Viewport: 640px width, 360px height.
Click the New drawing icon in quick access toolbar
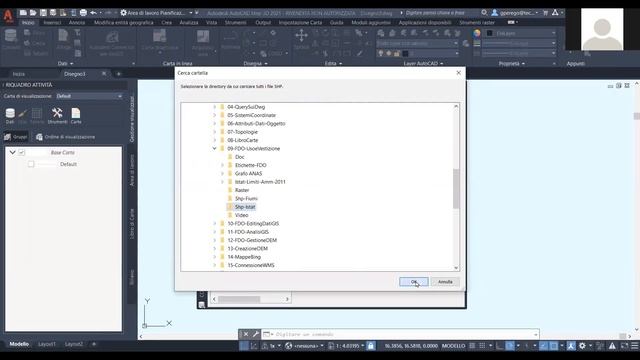coord(23,13)
